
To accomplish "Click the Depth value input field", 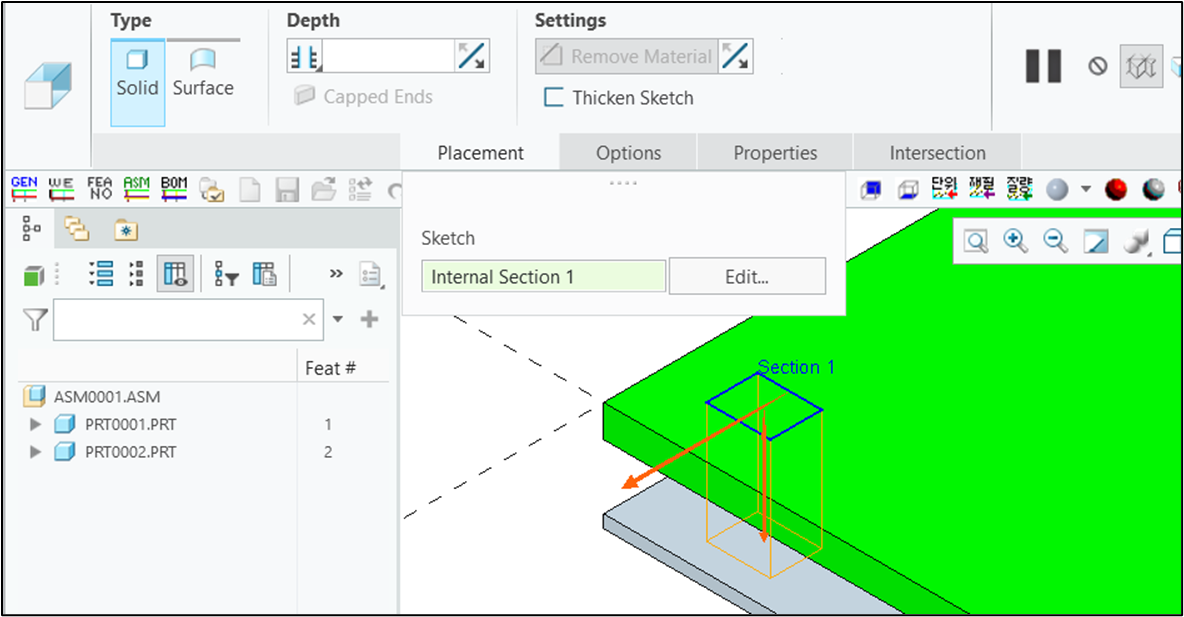I will pyautogui.click(x=388, y=57).
